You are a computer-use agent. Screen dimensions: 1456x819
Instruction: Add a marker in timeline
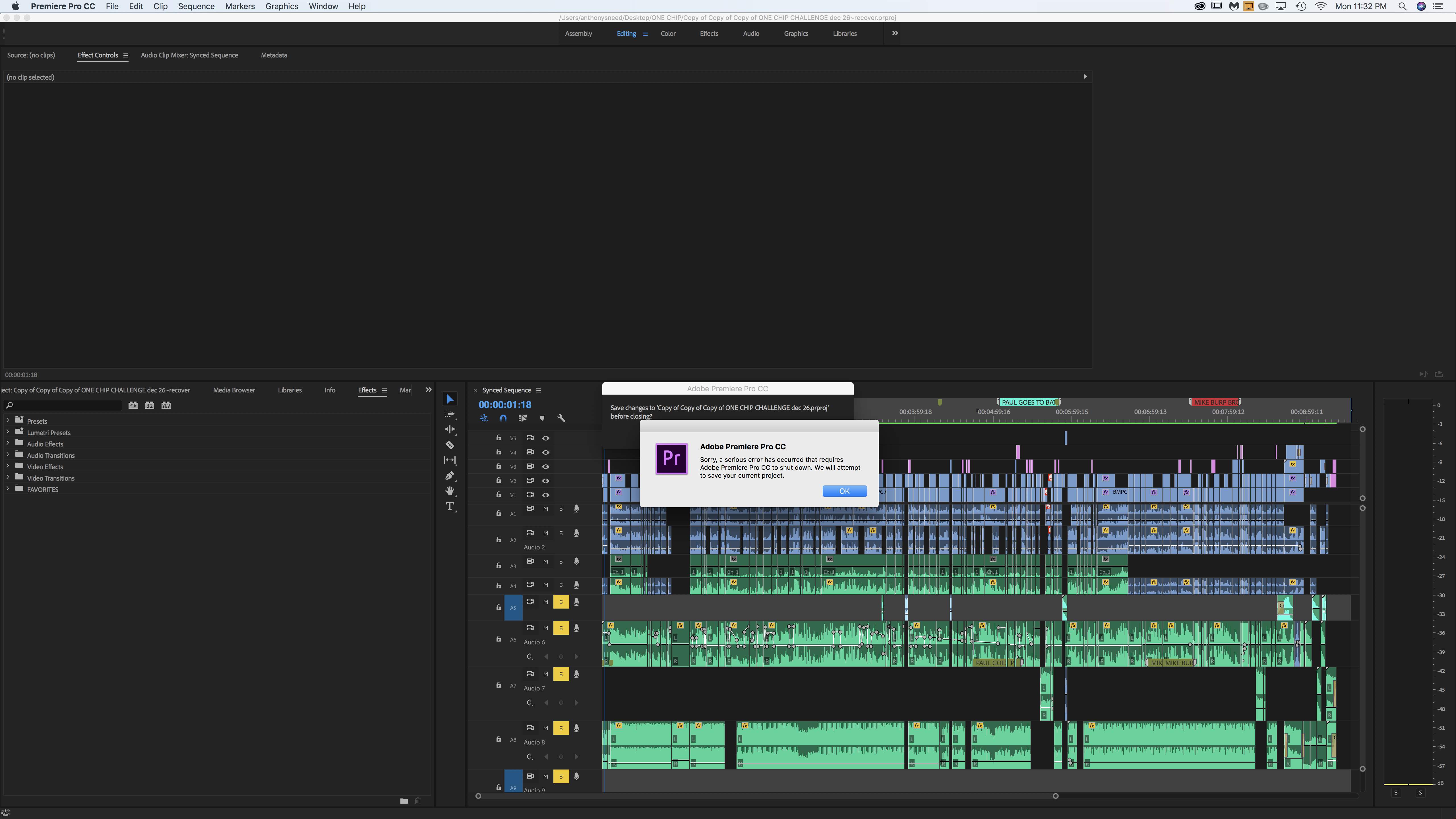(542, 418)
